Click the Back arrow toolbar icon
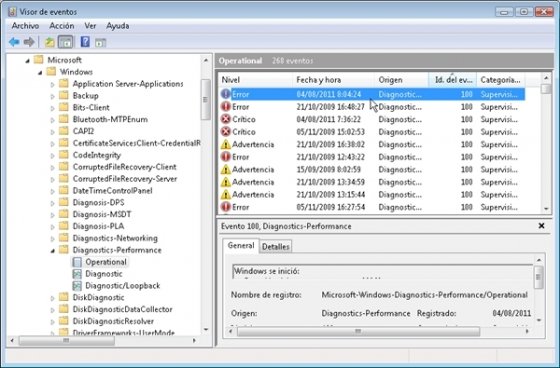 coord(14,42)
